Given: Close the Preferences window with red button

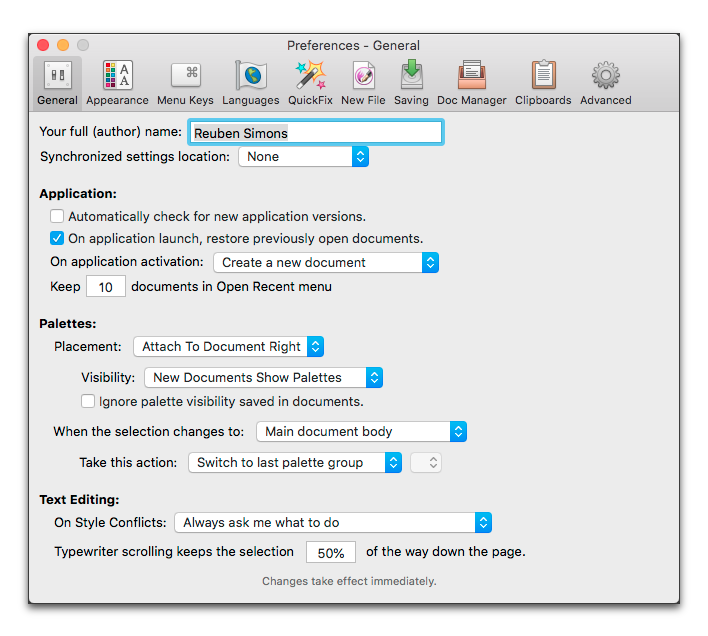Looking at the screenshot, I should 43,45.
